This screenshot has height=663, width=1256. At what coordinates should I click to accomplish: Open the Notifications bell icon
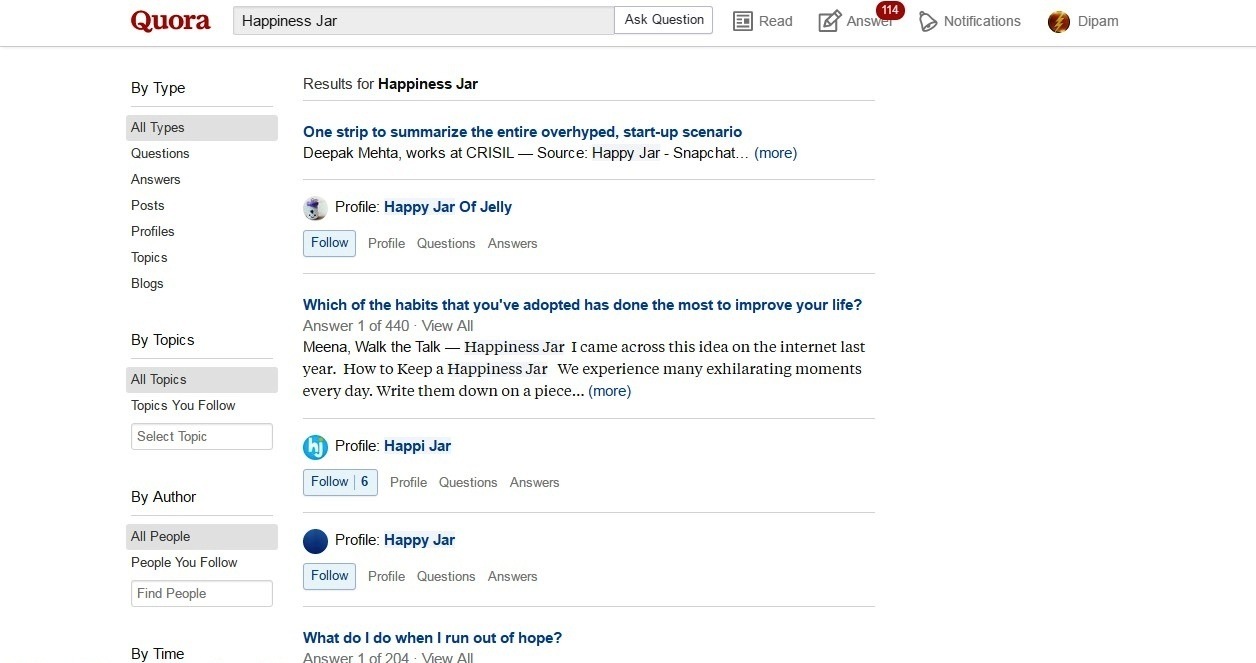tap(929, 21)
